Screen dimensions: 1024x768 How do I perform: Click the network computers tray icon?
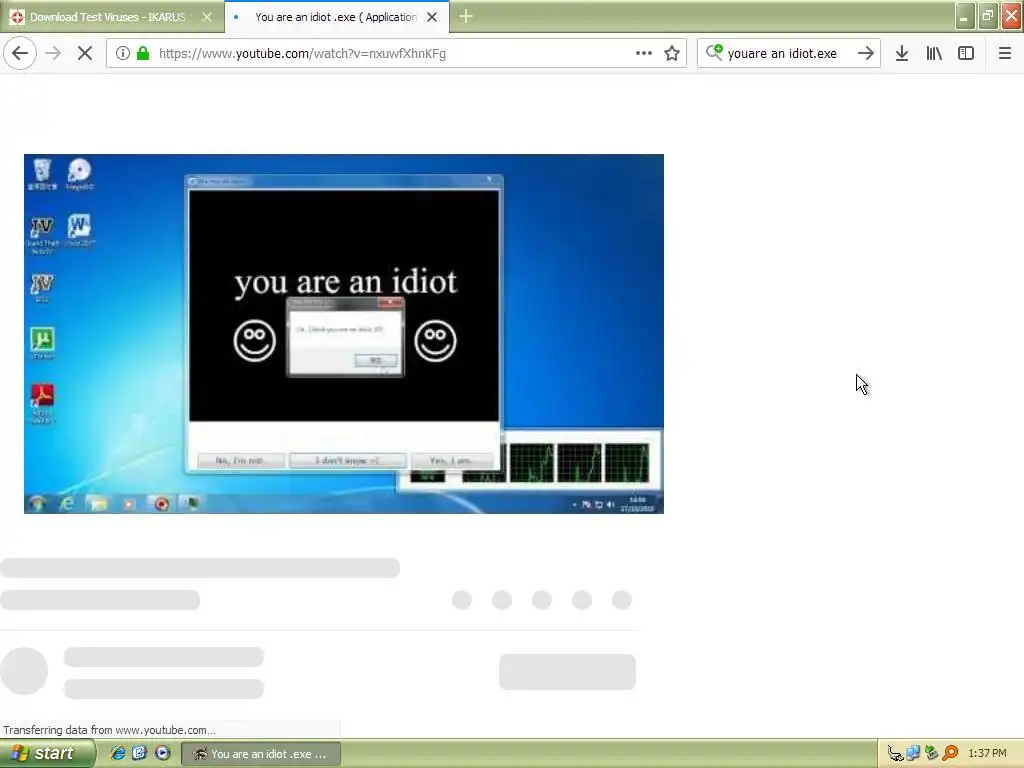pos(913,754)
